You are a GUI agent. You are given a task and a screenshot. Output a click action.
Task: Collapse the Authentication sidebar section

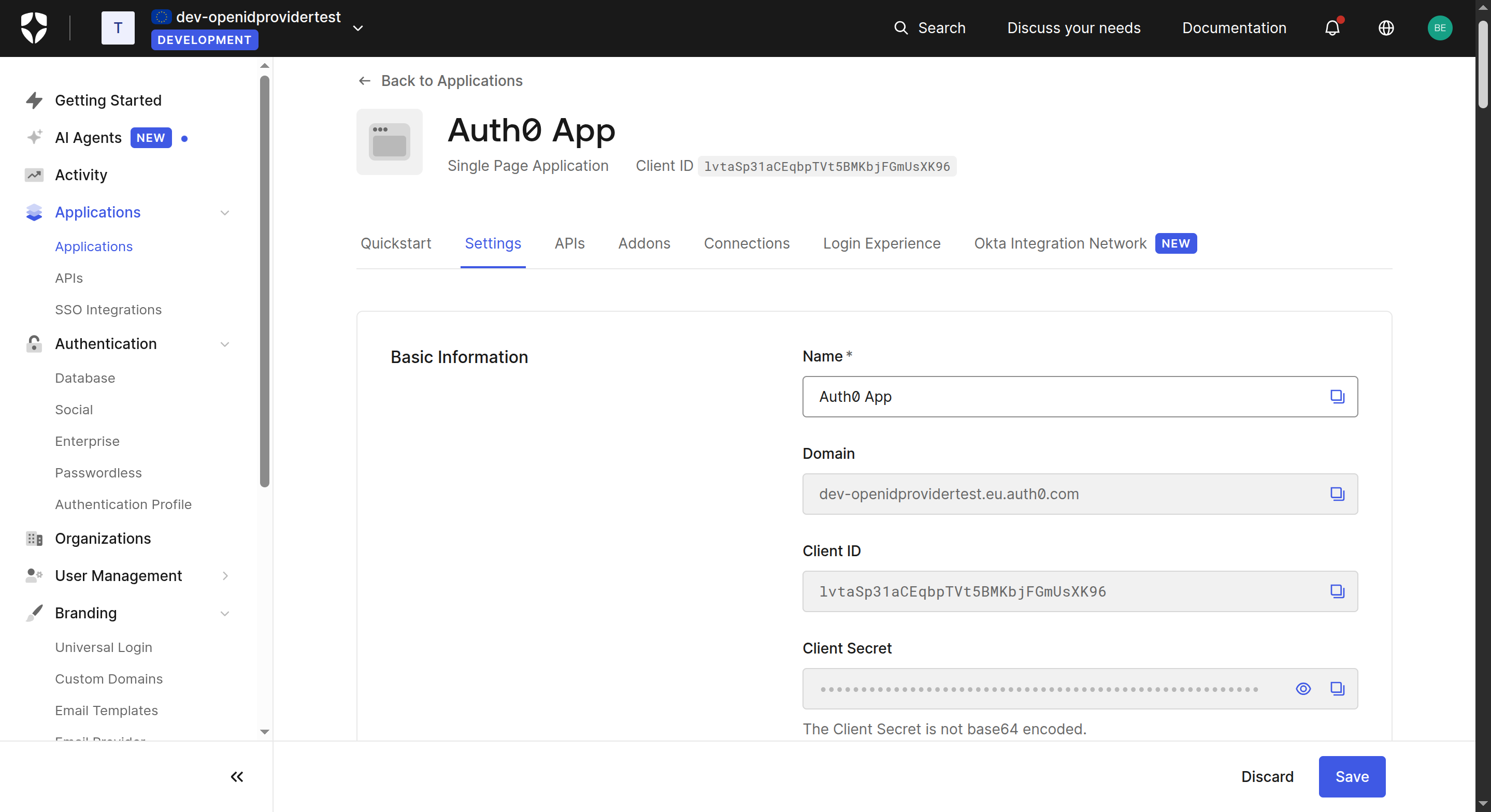pos(224,344)
